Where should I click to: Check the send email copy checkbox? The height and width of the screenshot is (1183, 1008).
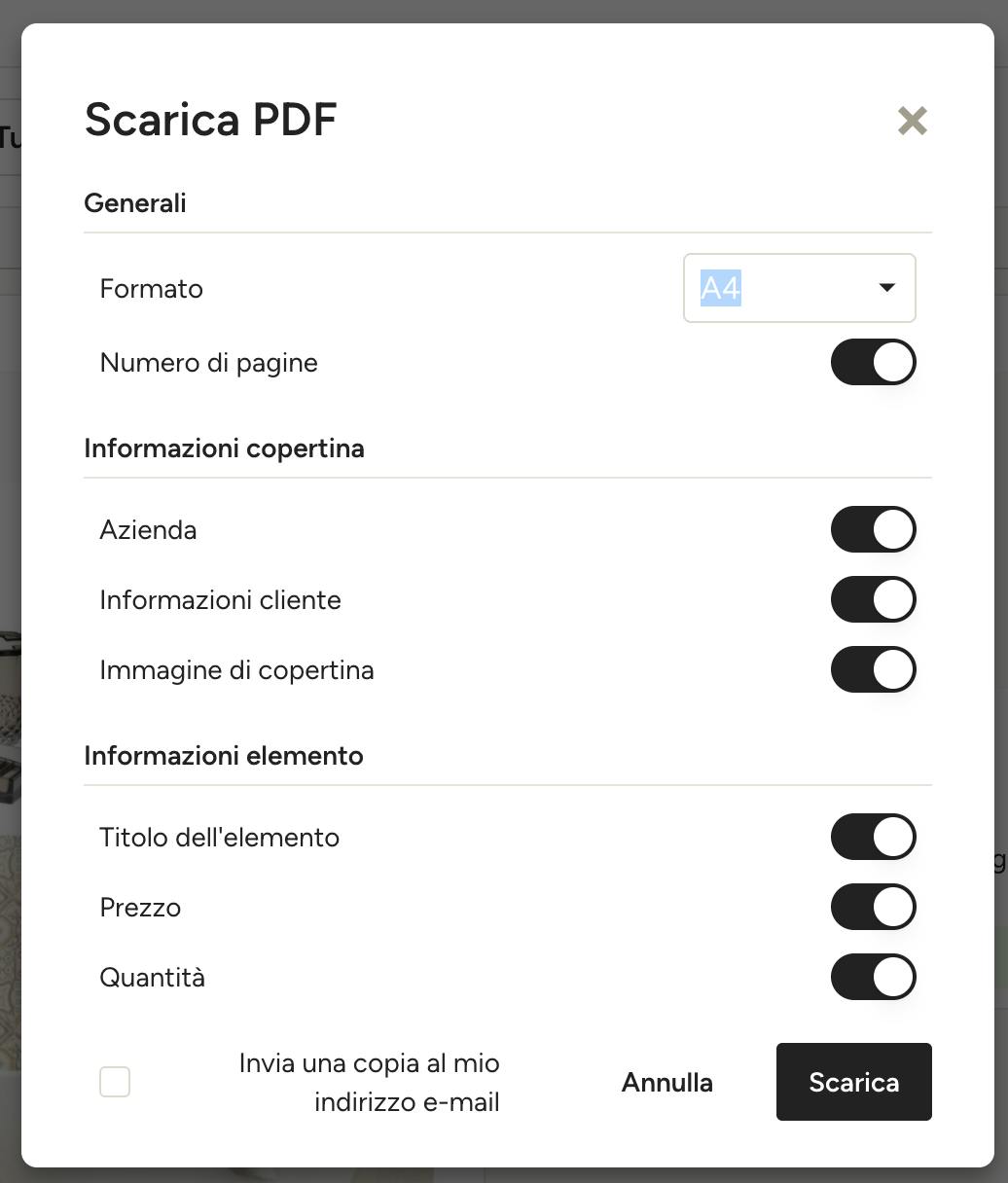(x=115, y=1082)
